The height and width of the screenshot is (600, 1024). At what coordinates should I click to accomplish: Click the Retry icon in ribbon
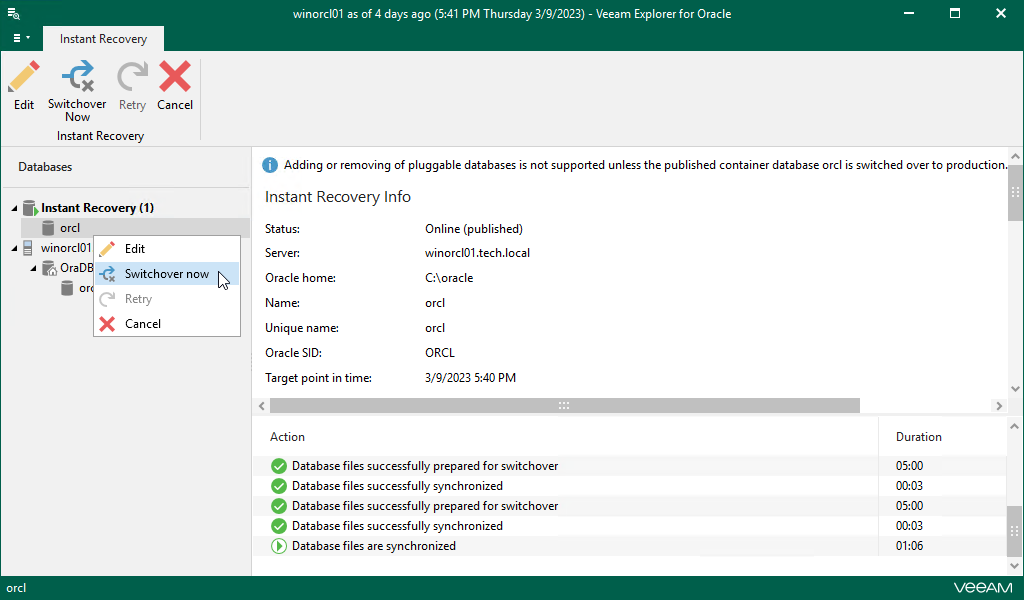point(132,78)
